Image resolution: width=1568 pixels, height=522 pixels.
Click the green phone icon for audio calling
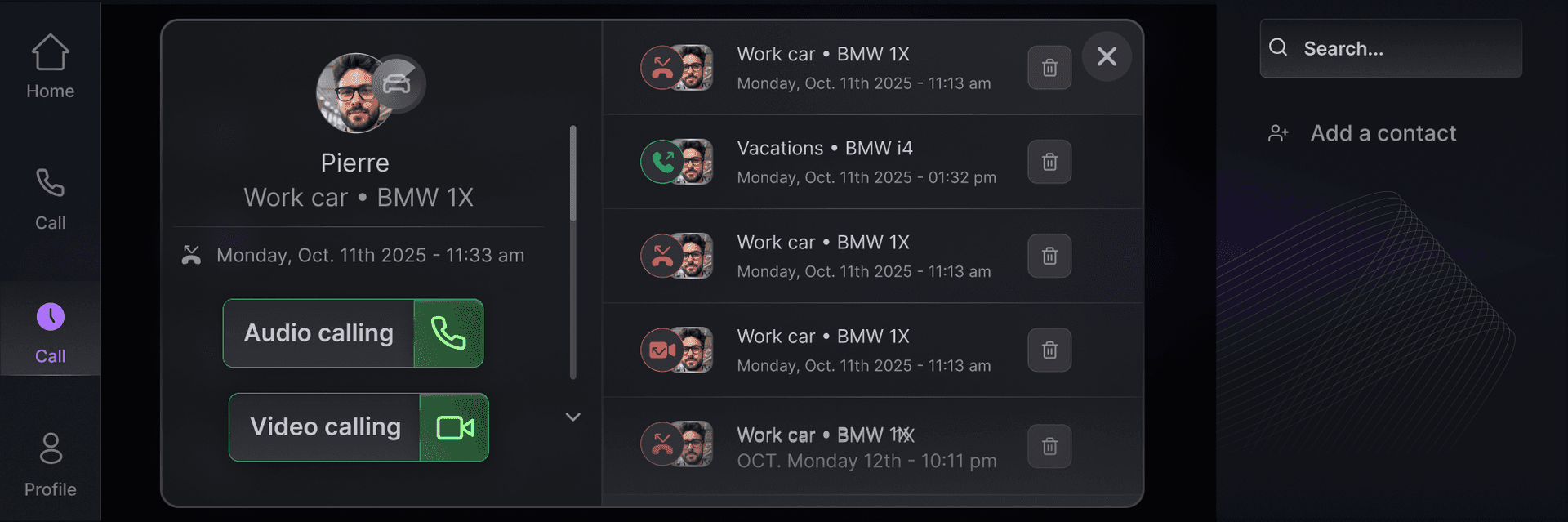(x=448, y=333)
